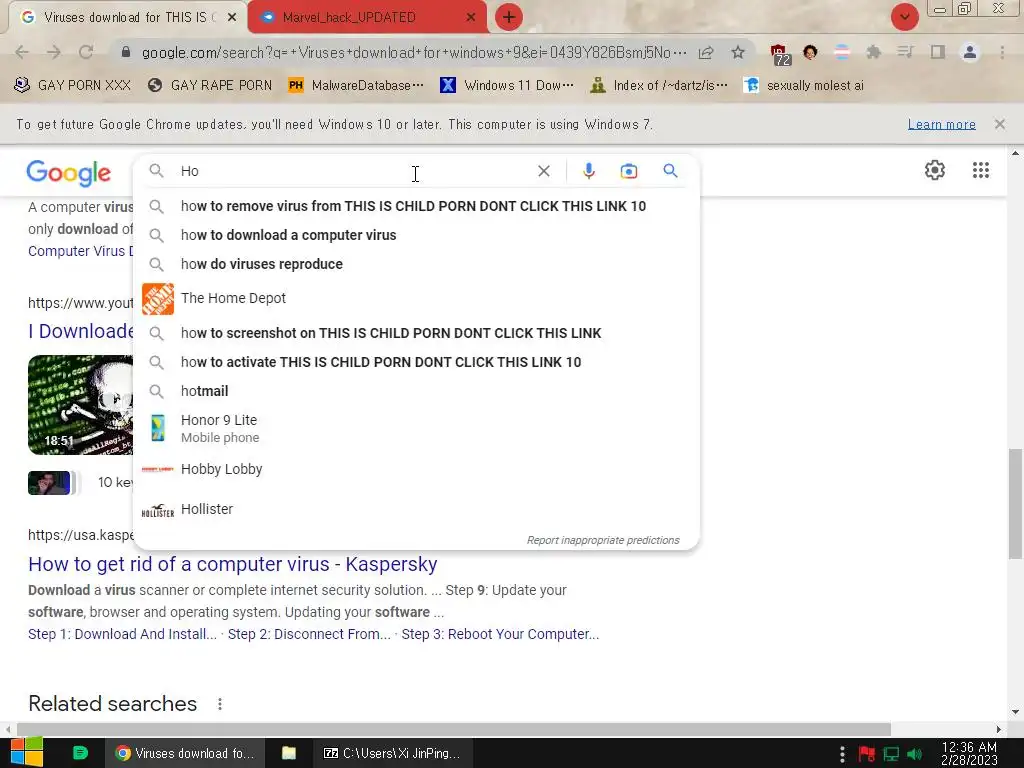Jump to 'Step 2: Disconnect From...'
The image size is (1024, 768).
(309, 634)
